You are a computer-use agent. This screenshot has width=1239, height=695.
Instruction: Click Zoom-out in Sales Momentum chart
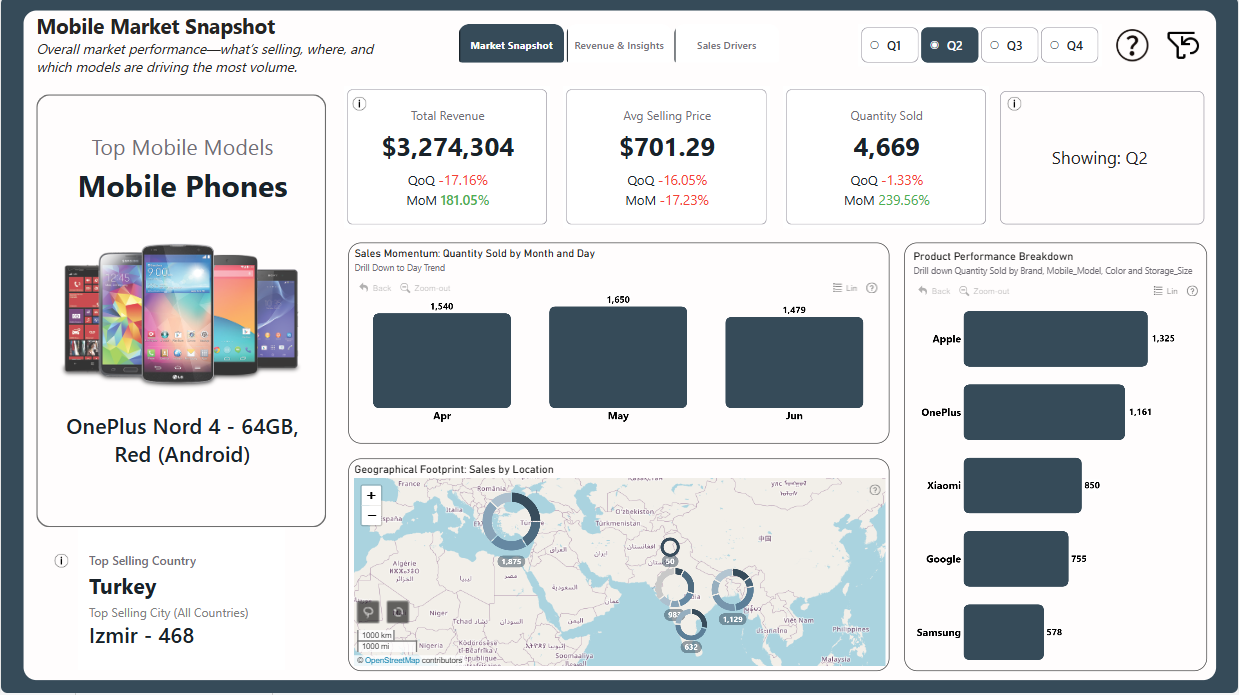pyautogui.click(x=426, y=288)
